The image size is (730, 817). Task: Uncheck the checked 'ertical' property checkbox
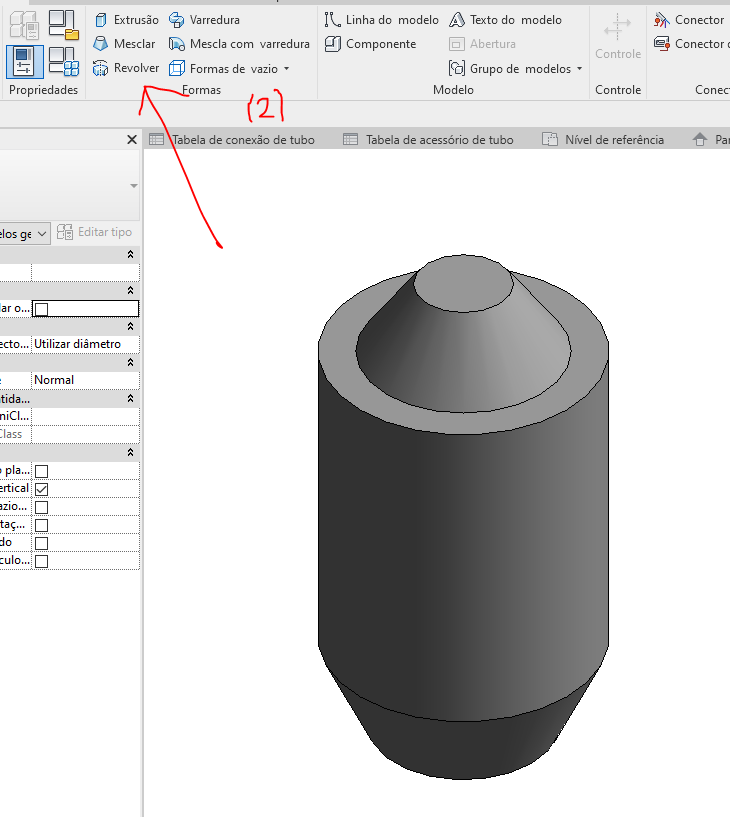click(41, 489)
